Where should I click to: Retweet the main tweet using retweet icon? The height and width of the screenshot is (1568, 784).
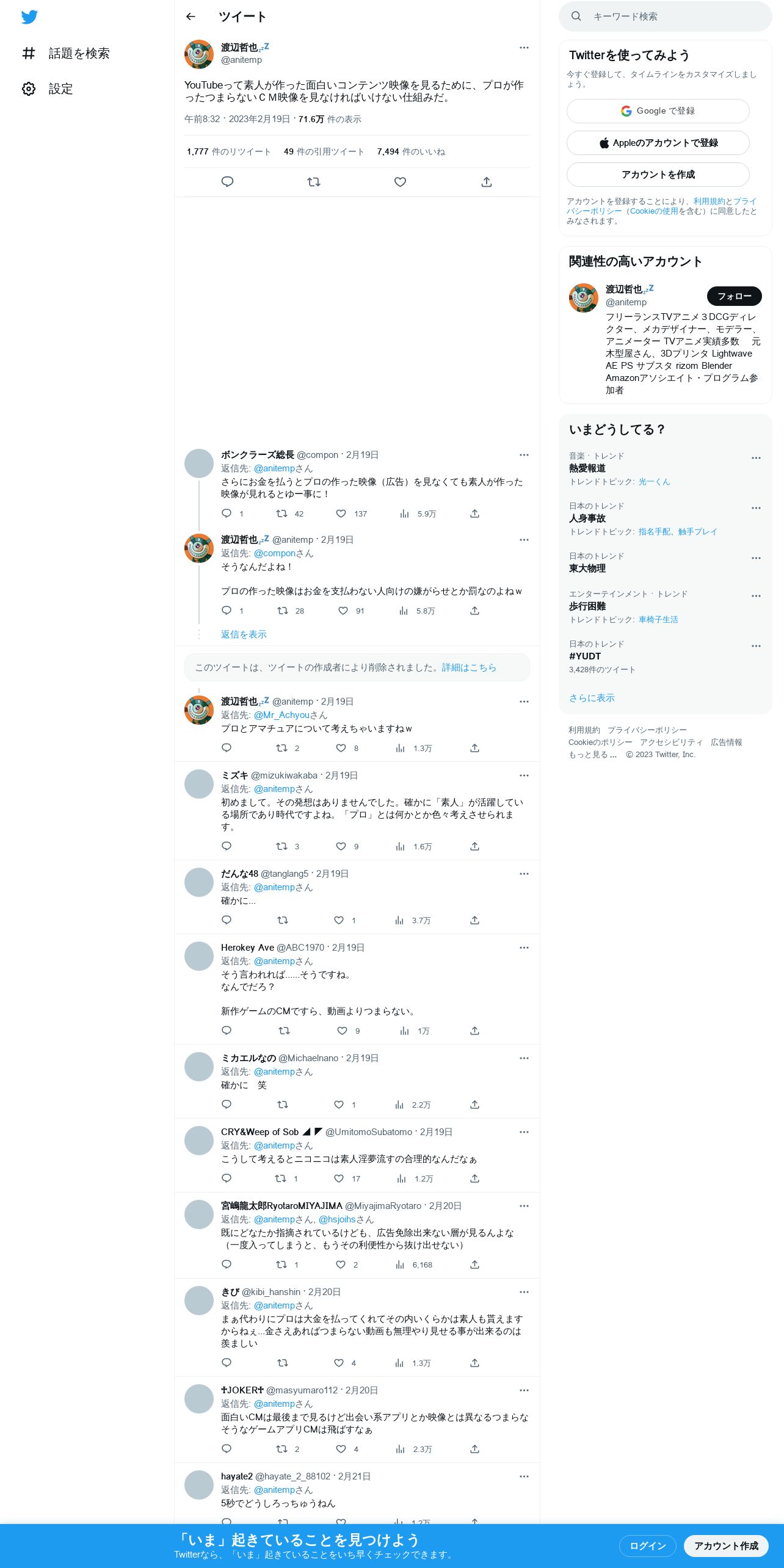point(314,182)
